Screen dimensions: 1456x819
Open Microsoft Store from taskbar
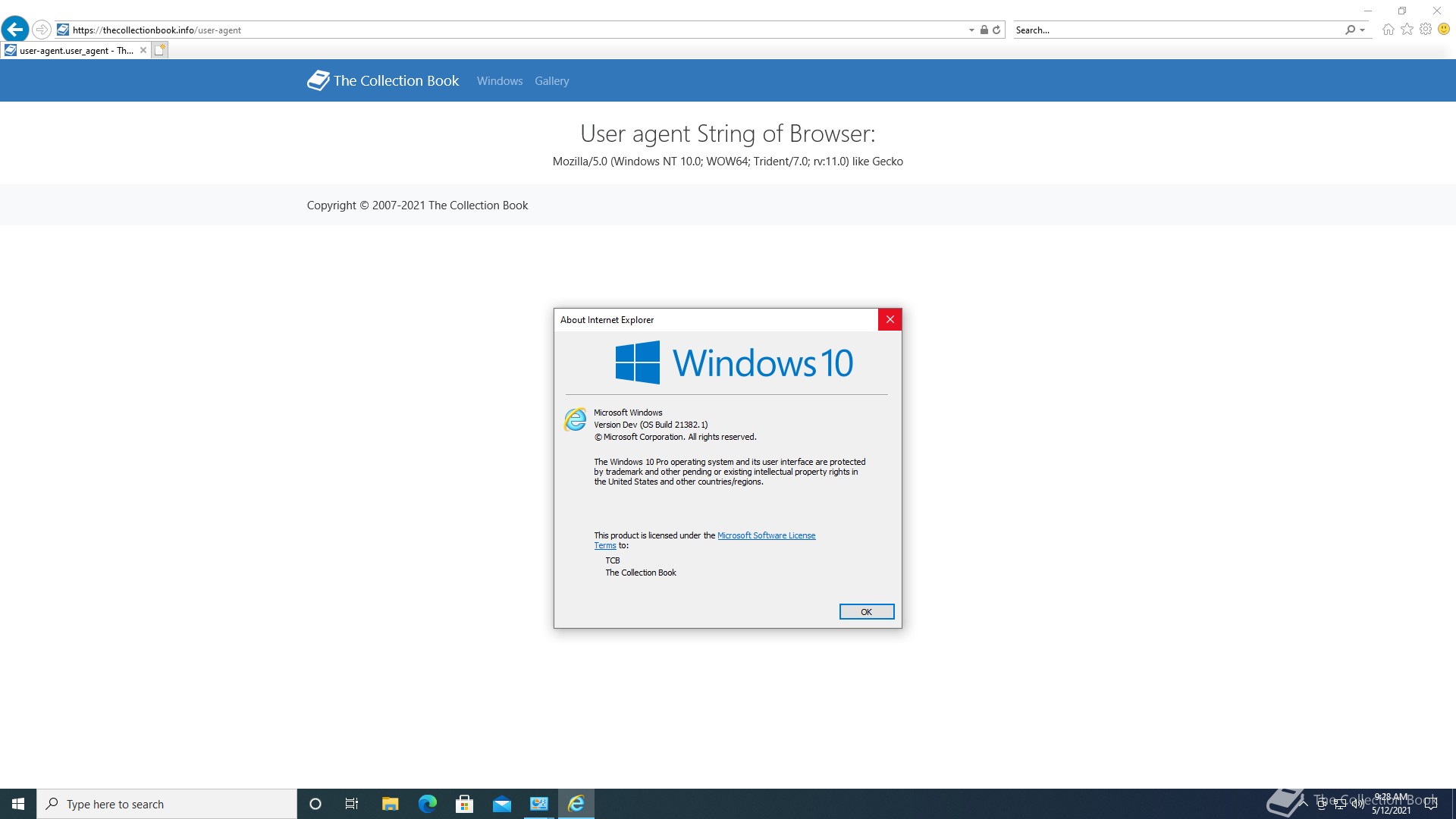tap(464, 804)
